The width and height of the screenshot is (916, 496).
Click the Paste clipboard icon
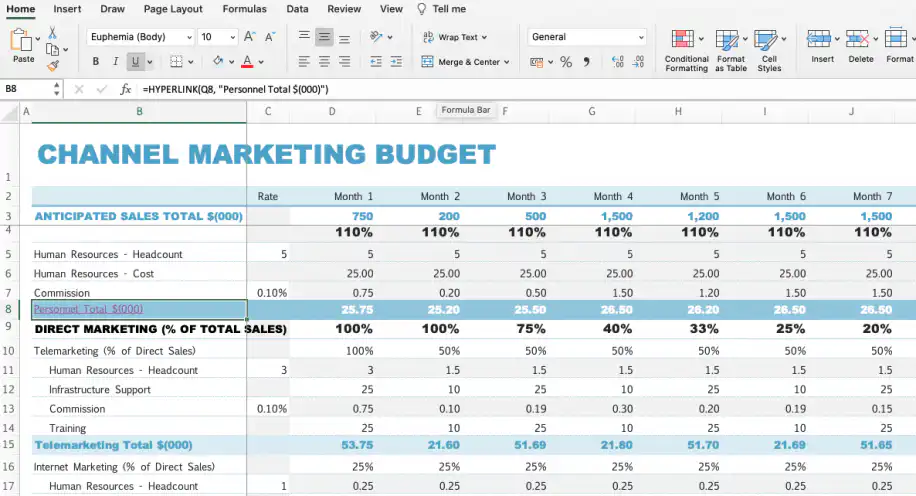point(22,41)
